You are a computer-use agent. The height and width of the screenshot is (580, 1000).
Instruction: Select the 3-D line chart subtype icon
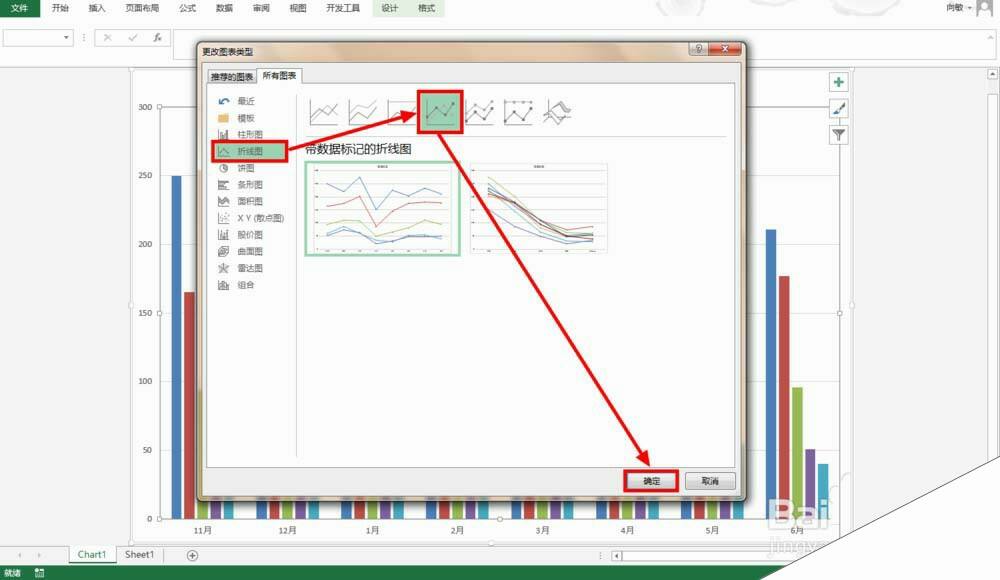click(x=557, y=112)
